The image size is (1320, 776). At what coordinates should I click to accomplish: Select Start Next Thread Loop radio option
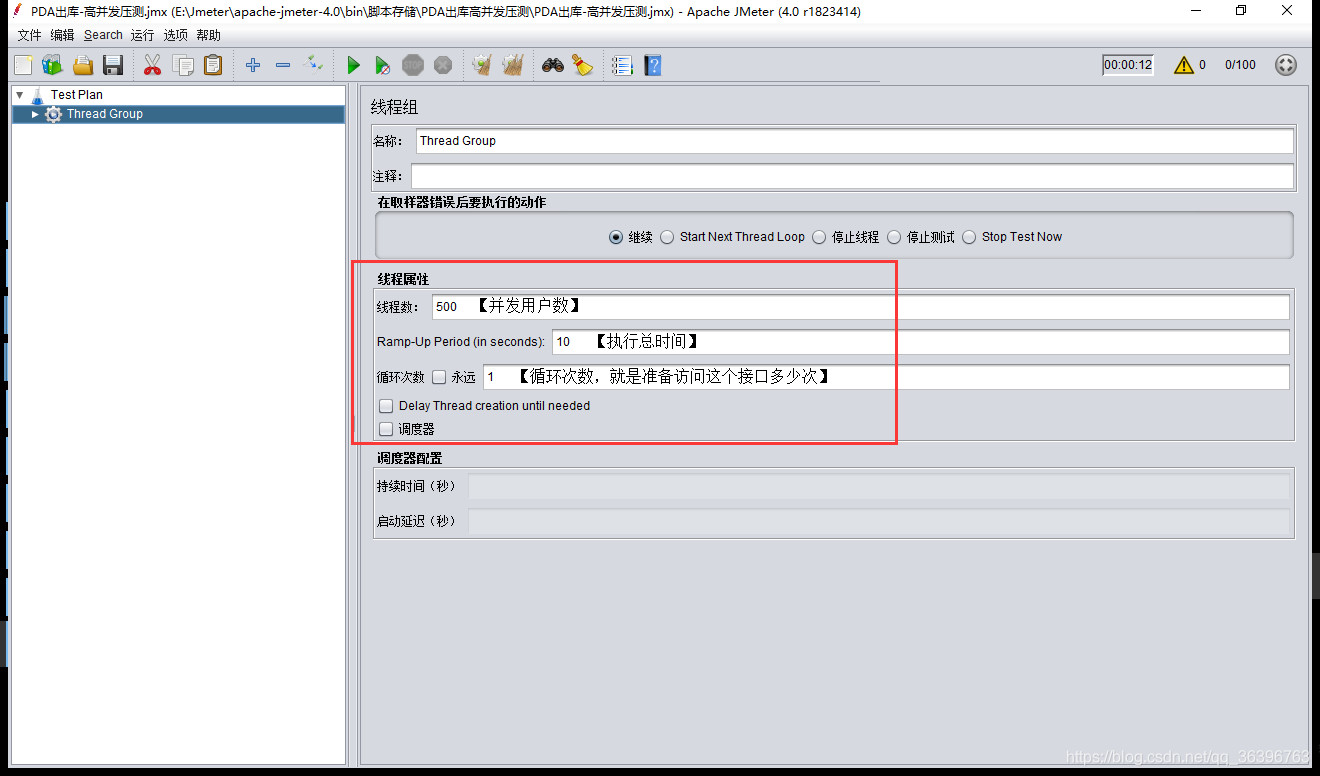tap(667, 237)
